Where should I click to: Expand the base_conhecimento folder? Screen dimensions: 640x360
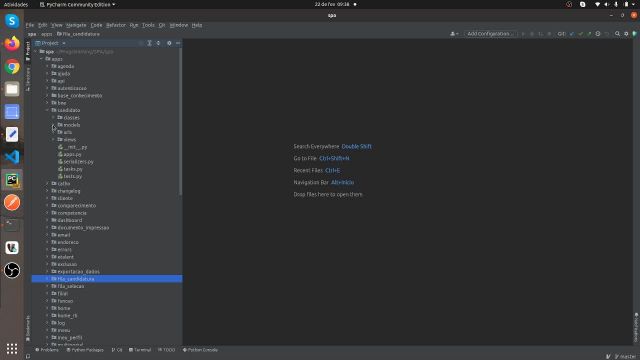pyautogui.click(x=47, y=96)
